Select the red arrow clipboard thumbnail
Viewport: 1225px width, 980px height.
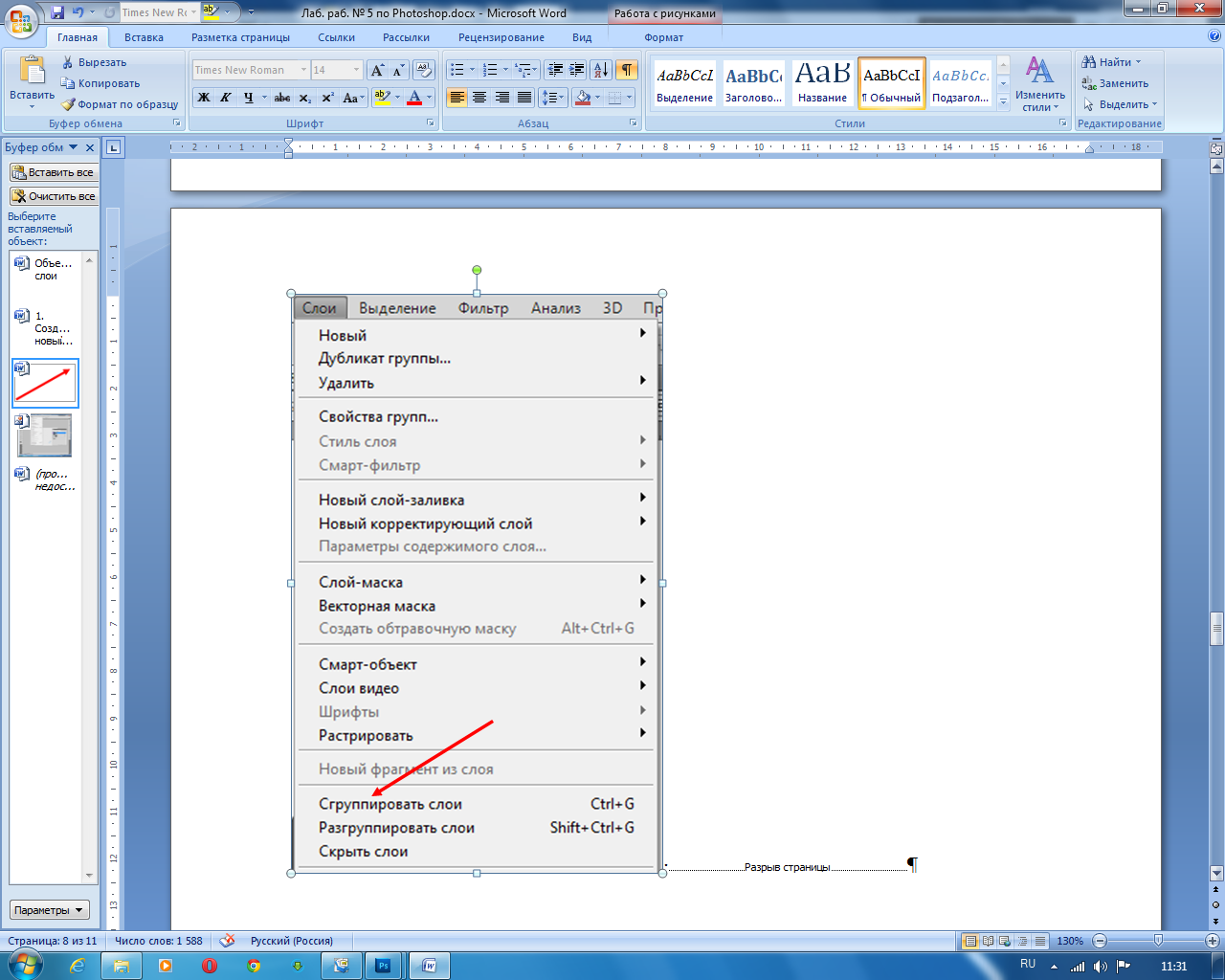[x=45, y=383]
